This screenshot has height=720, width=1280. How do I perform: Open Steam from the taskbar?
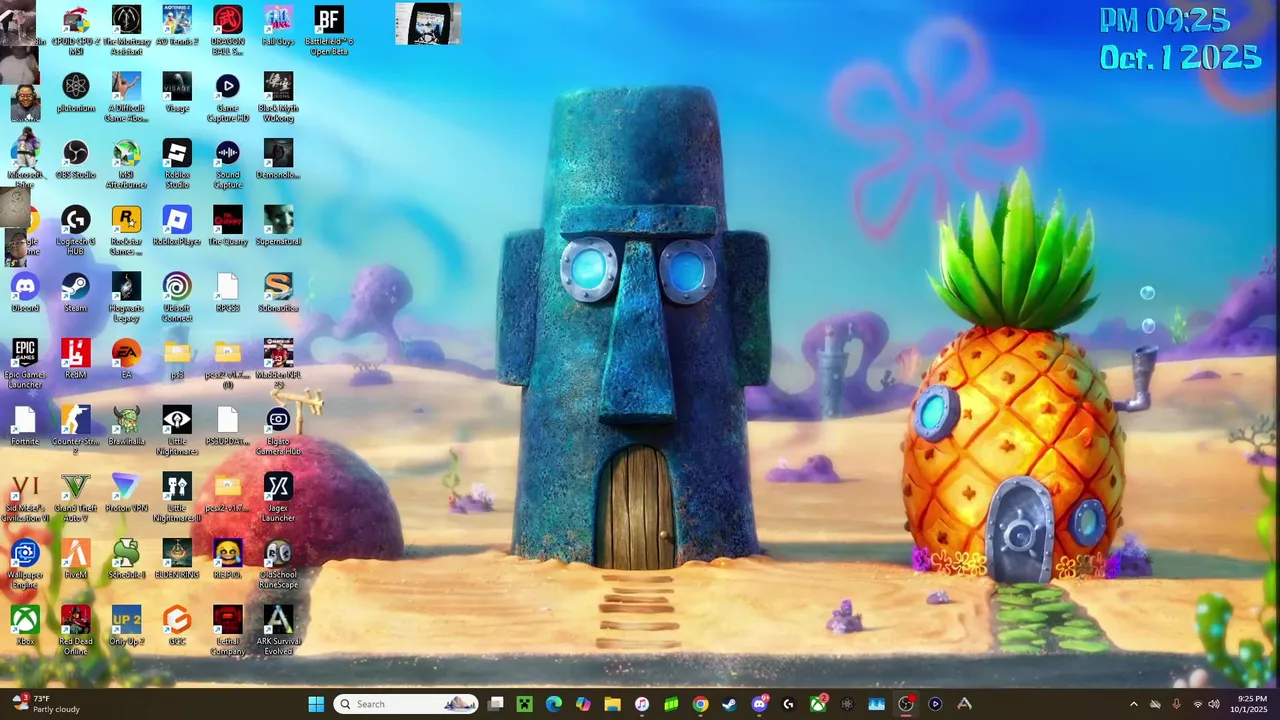pyautogui.click(x=730, y=704)
